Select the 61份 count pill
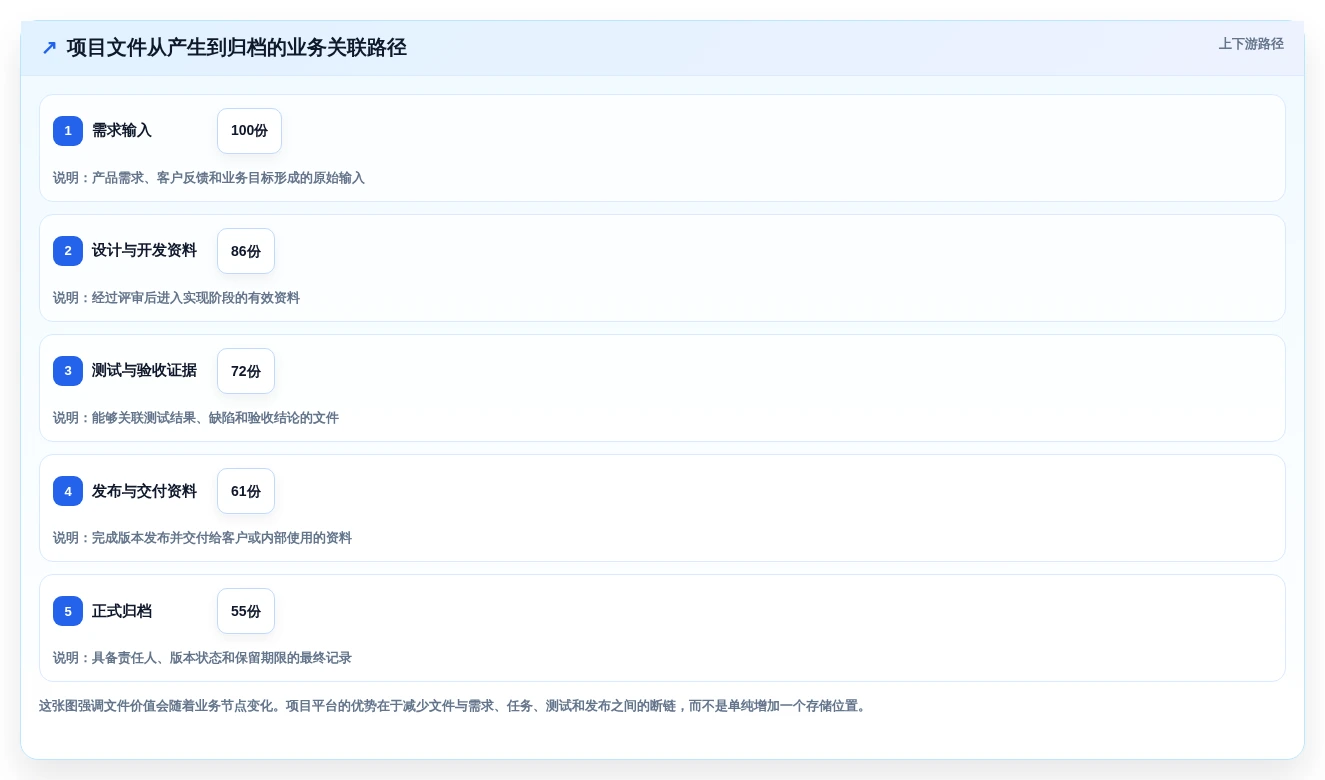This screenshot has width=1325, height=780. [x=246, y=491]
